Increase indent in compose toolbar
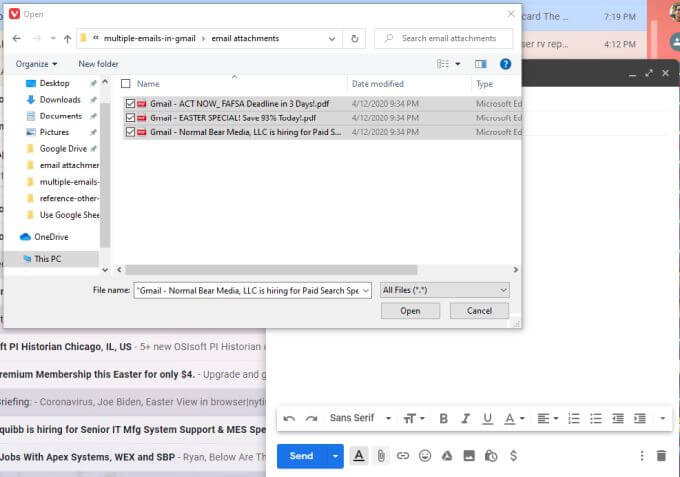680x477 pixels. [x=640, y=418]
